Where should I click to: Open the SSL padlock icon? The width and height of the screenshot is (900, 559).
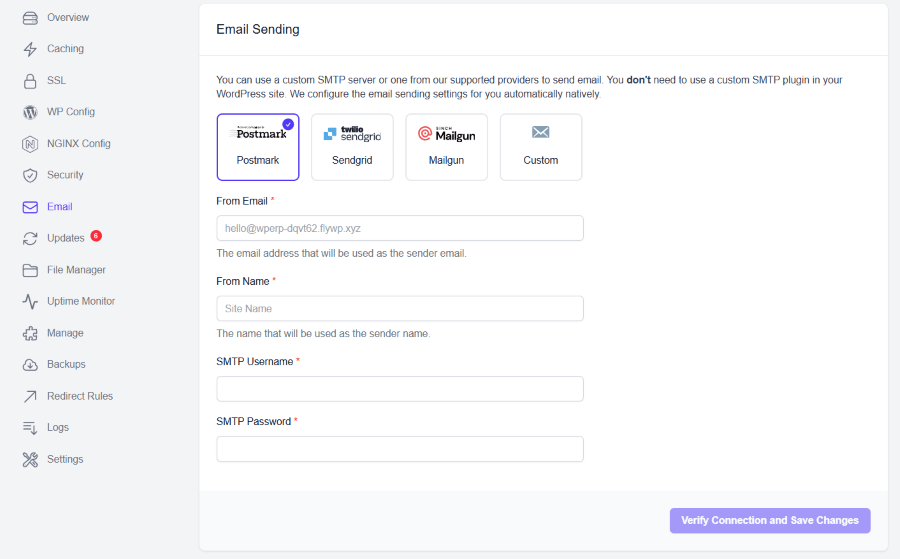click(30, 81)
